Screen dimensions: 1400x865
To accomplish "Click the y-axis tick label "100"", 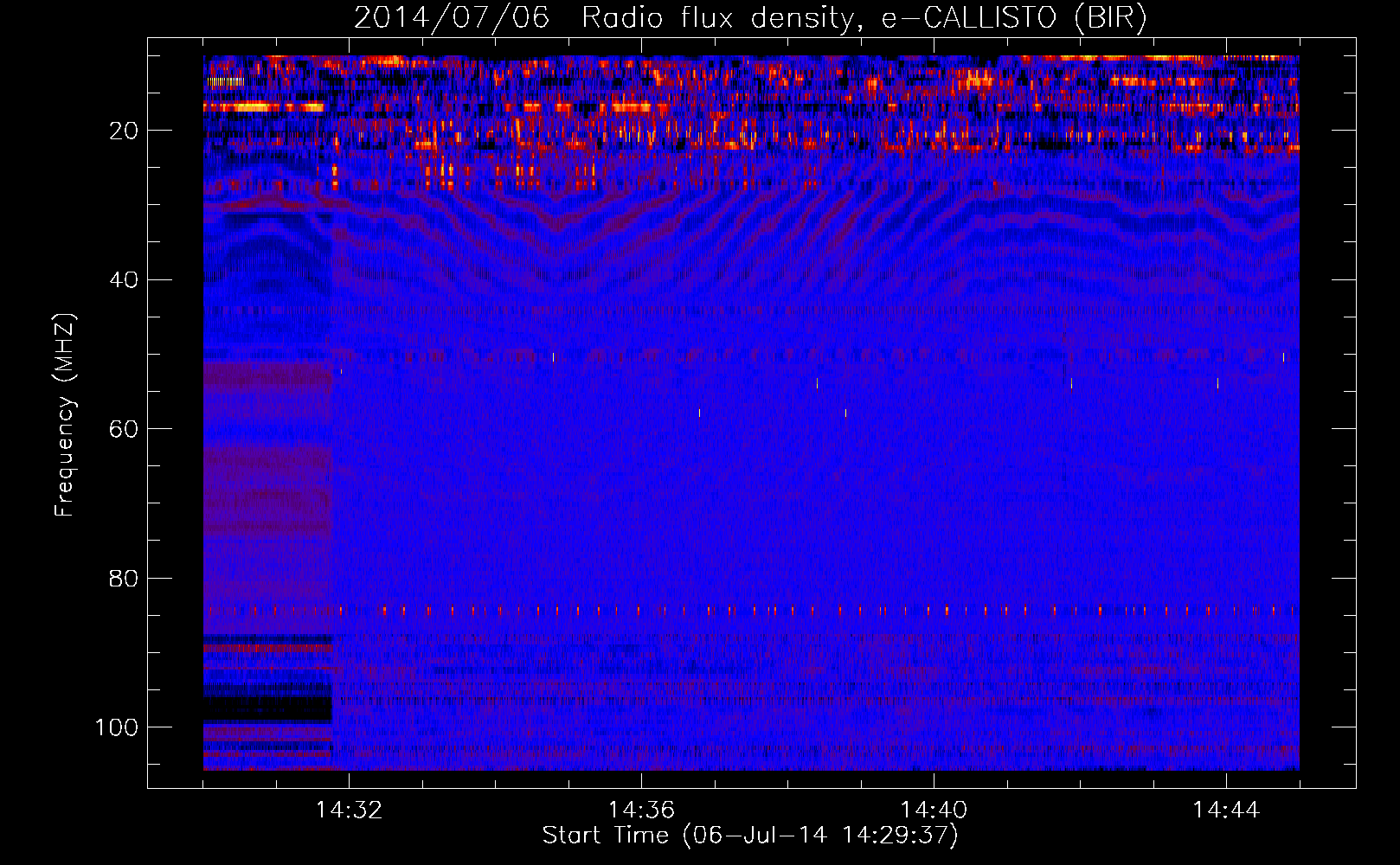I will [x=117, y=727].
